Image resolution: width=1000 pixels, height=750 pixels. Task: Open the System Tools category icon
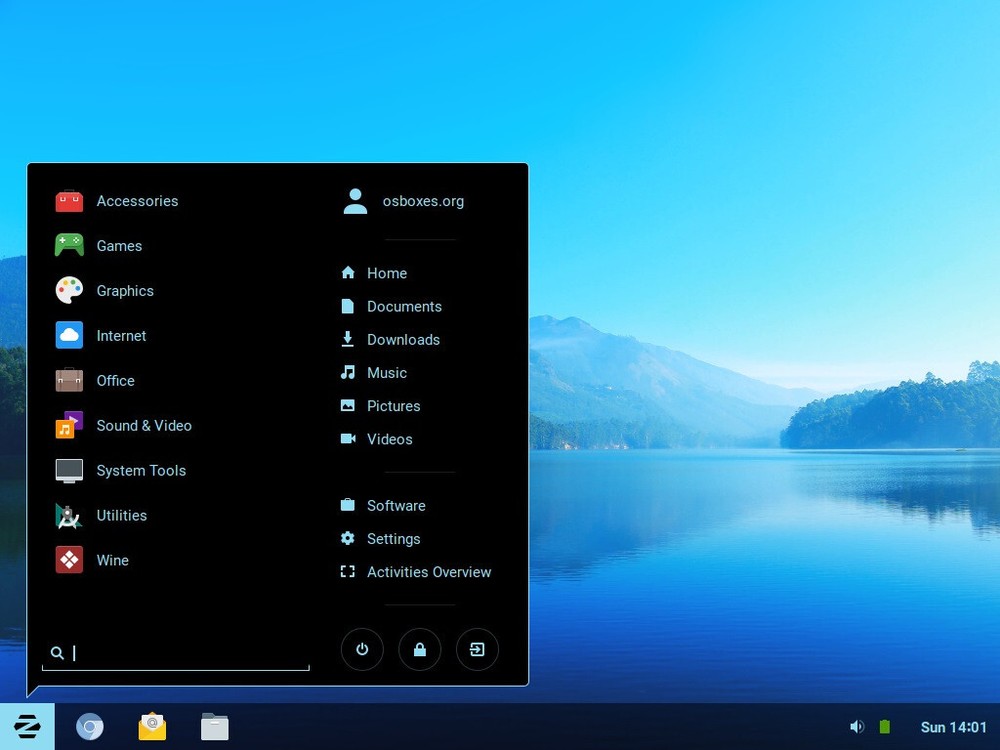pos(68,470)
